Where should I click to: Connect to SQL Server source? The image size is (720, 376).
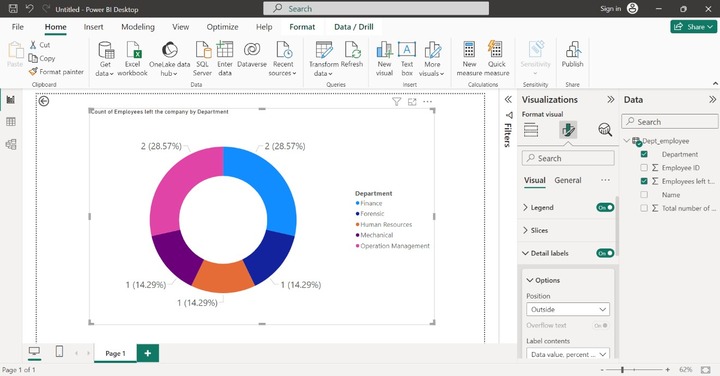(x=202, y=59)
